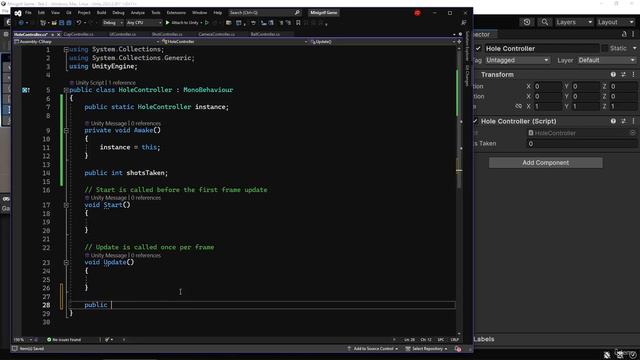Click the bookmark toolbar icon
Image resolution: width=640 pixels, height=360 pixels.
(x=298, y=23)
